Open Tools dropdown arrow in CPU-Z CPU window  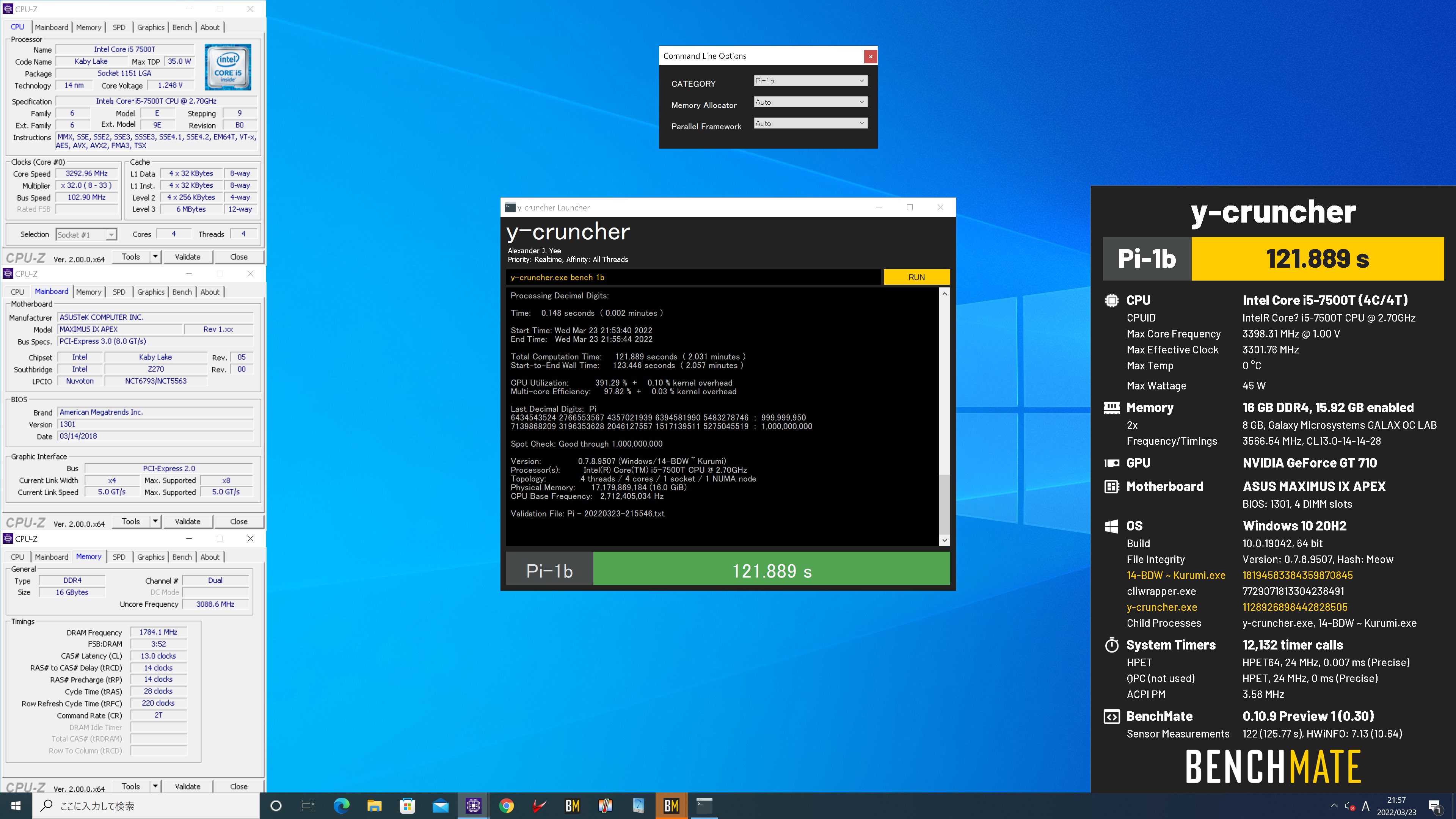155,257
